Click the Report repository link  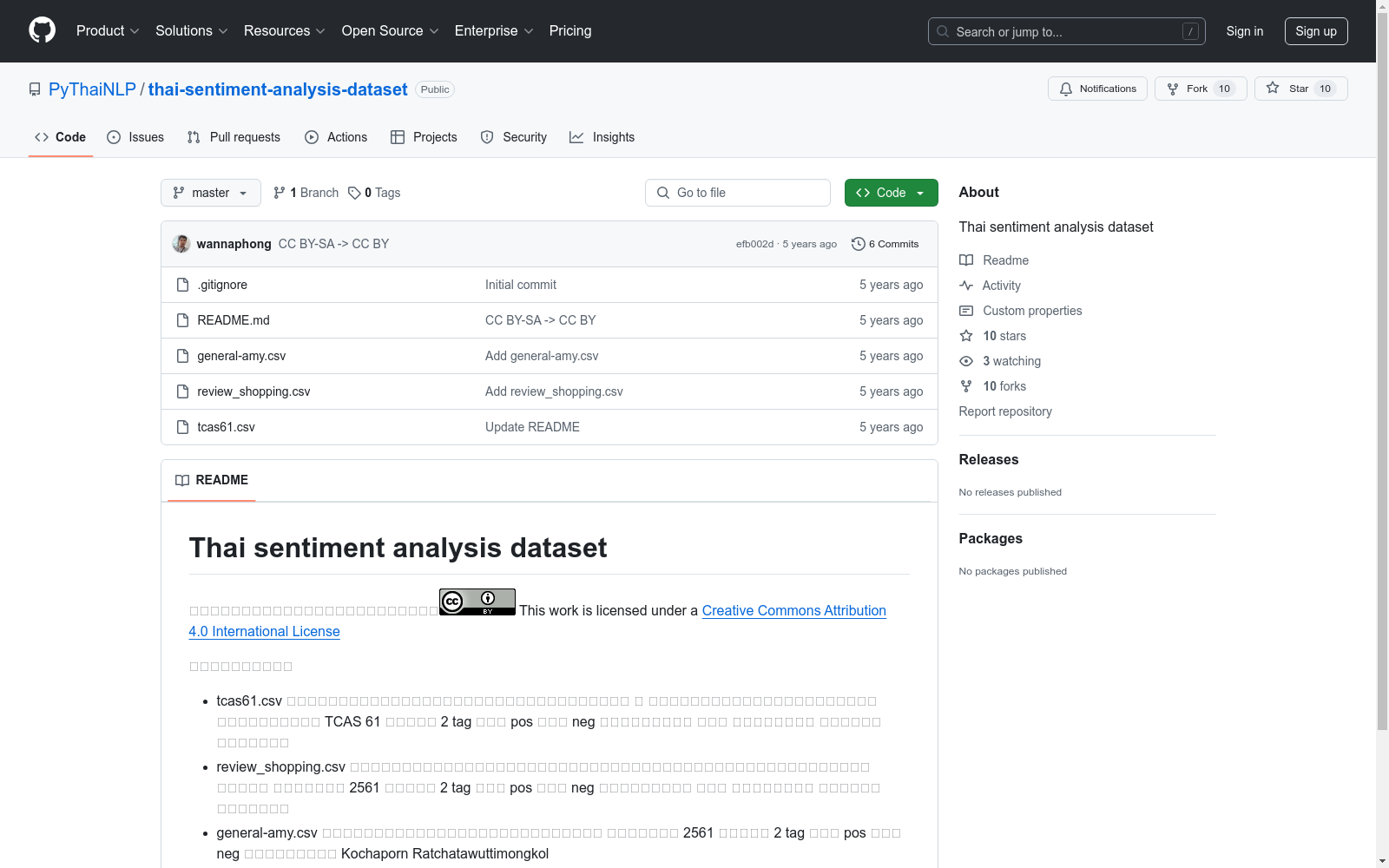pyautogui.click(x=1005, y=411)
